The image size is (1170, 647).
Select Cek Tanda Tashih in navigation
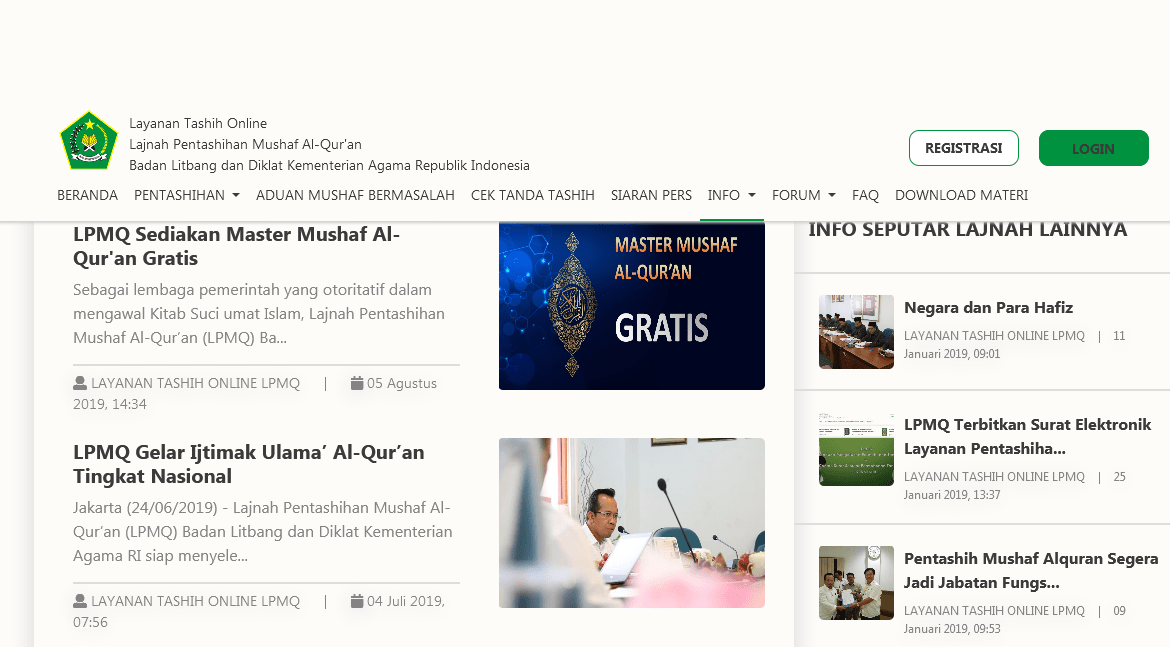coord(532,195)
